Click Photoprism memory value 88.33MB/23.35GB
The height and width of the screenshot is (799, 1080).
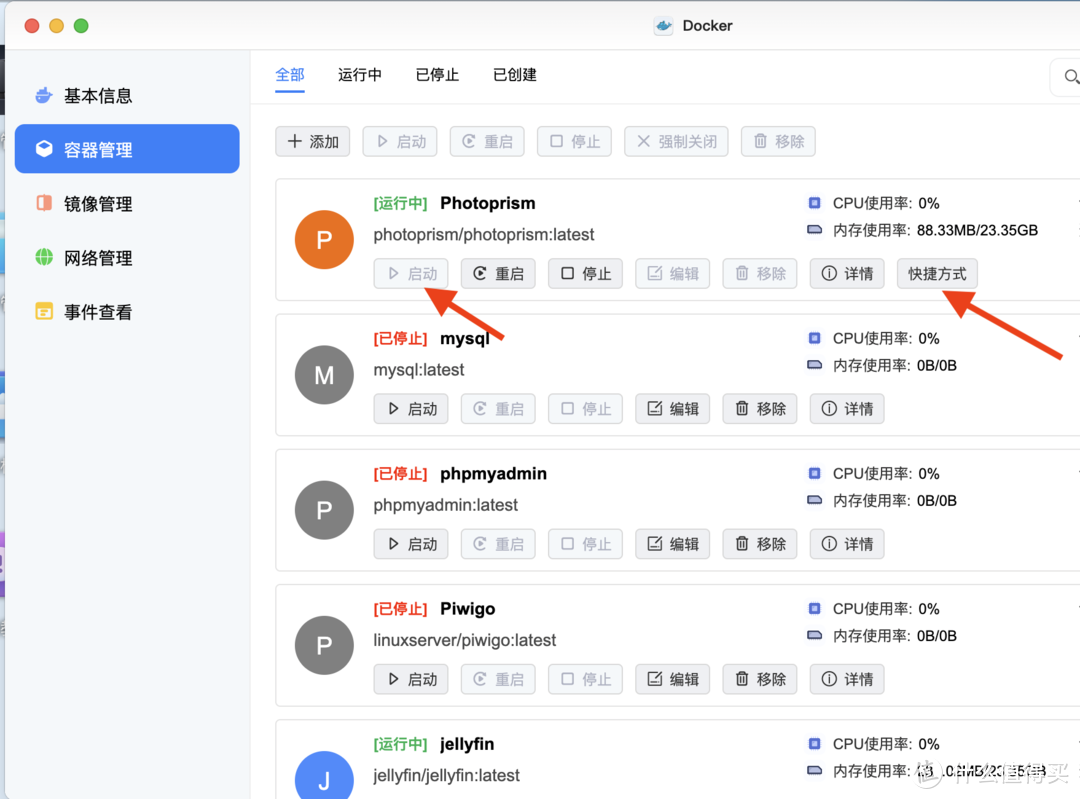[977, 230]
